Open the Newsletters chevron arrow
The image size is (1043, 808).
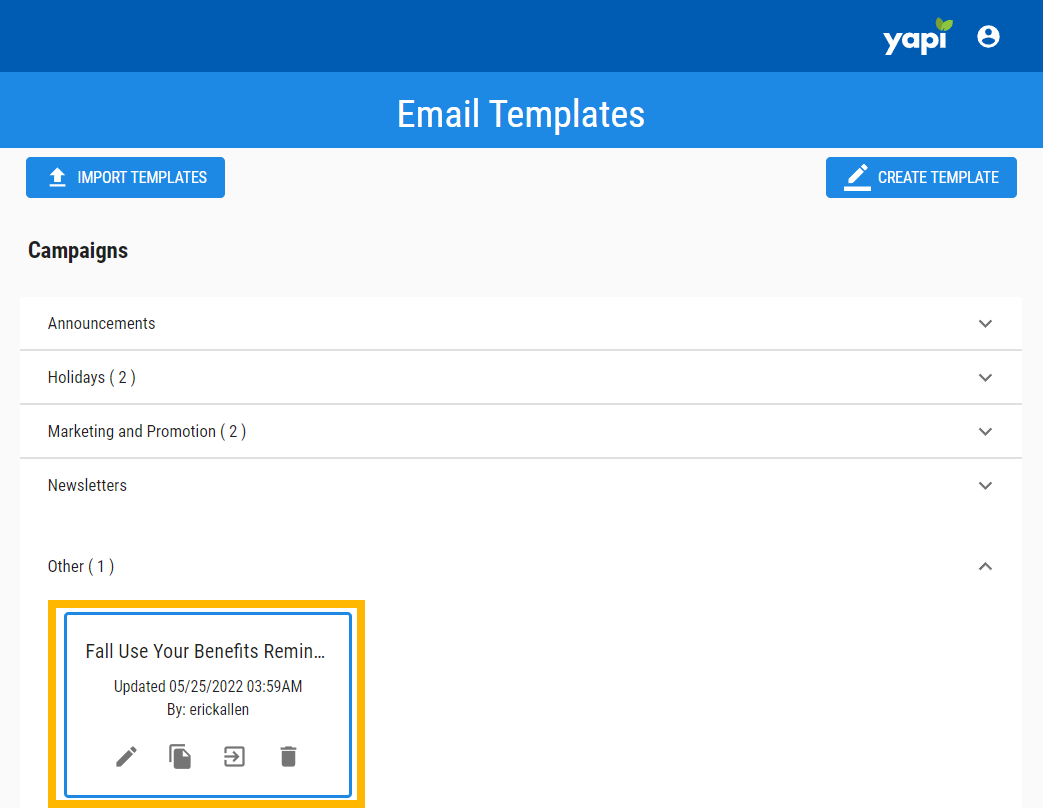(985, 486)
